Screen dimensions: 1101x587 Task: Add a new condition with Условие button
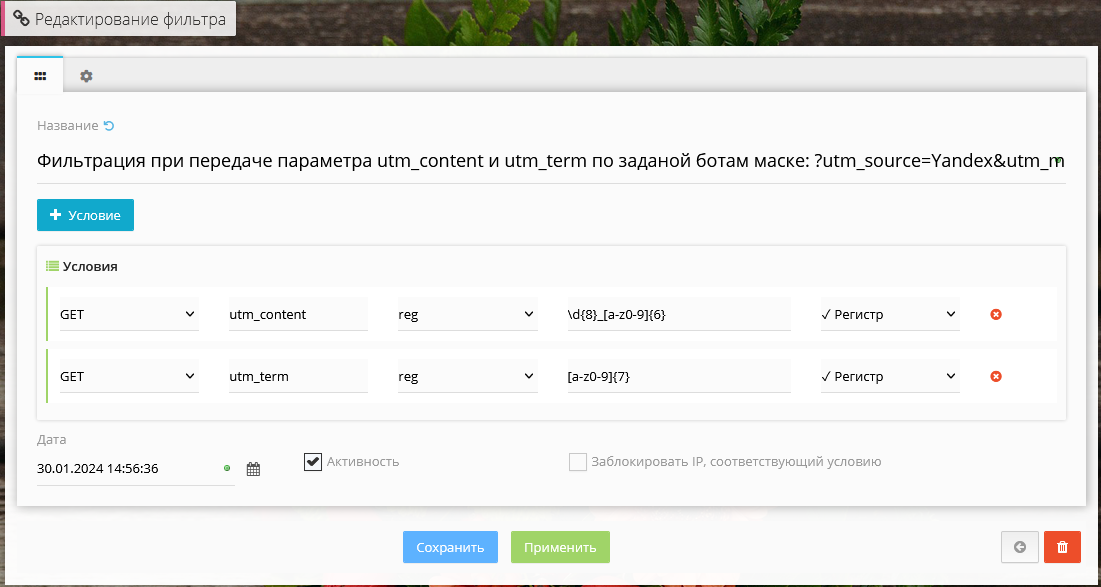click(85, 215)
